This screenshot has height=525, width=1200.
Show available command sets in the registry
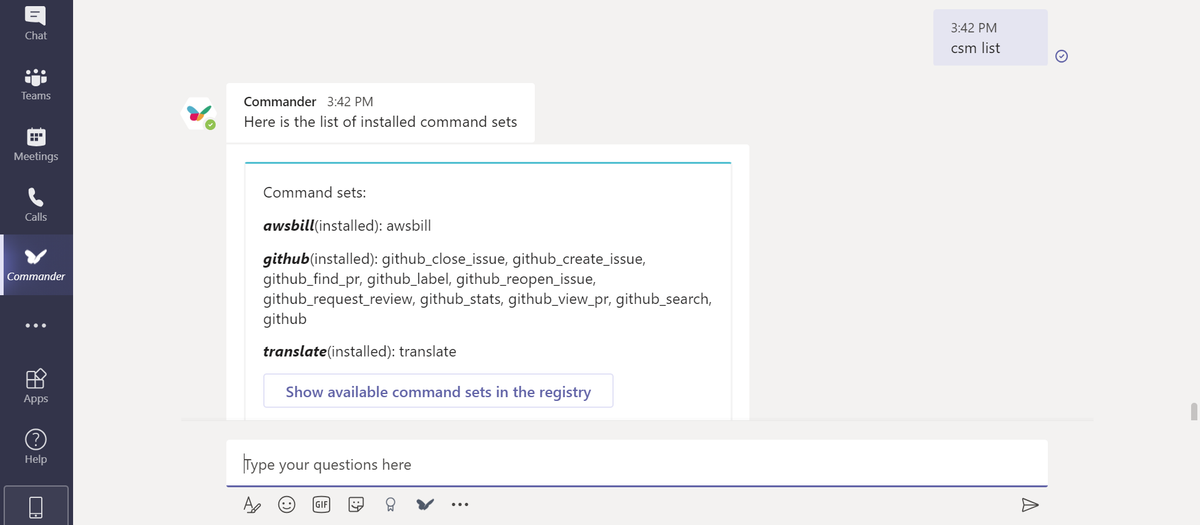pyautogui.click(x=438, y=392)
